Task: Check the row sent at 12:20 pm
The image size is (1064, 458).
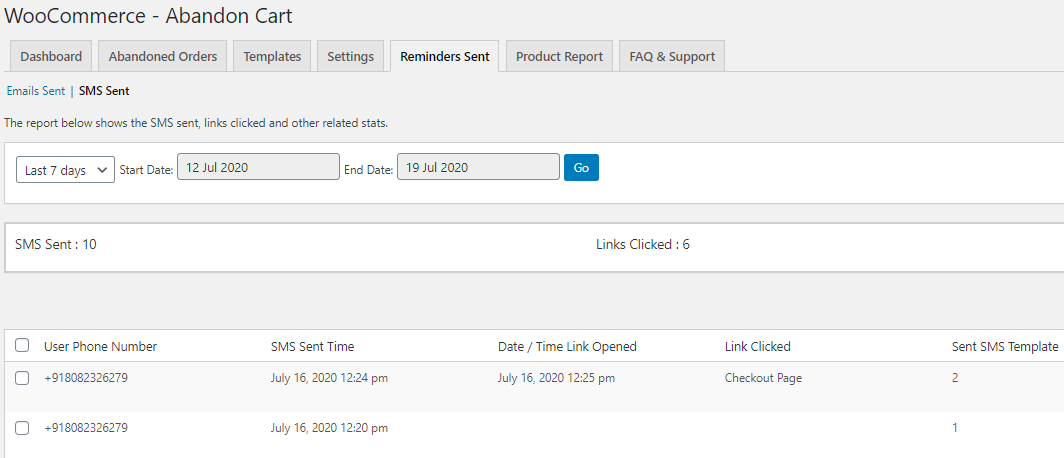Action: coord(22,428)
